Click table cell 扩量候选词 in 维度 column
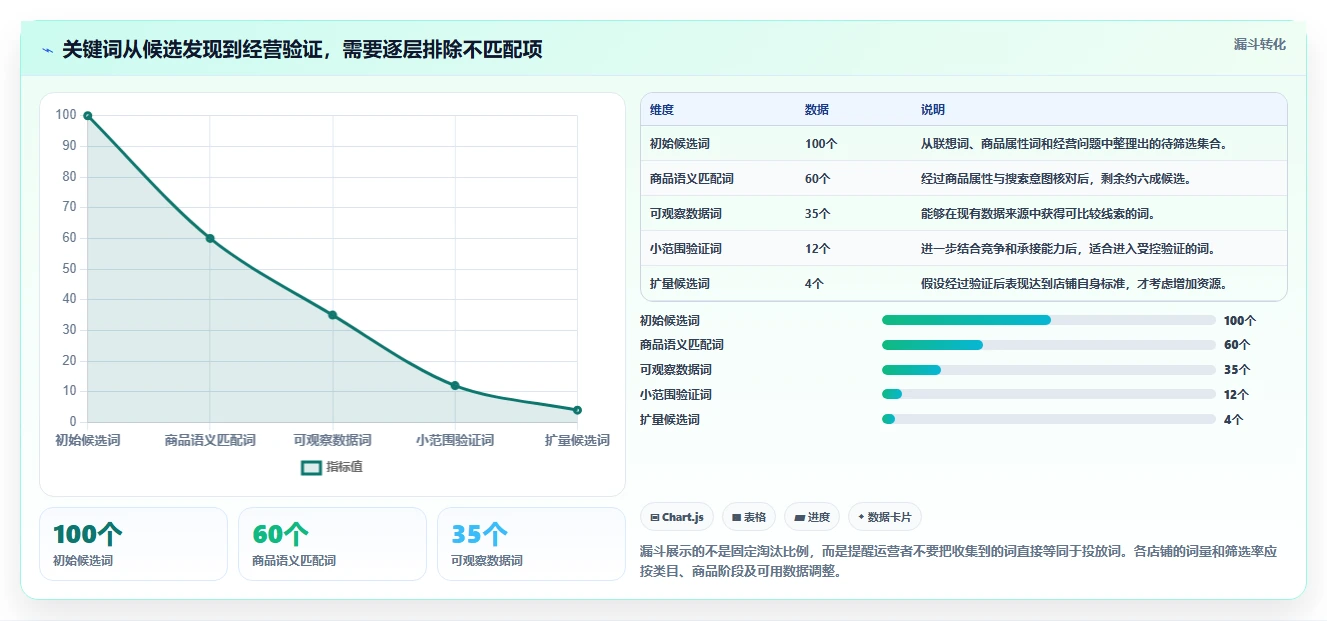This screenshot has width=1327, height=621. (x=680, y=284)
